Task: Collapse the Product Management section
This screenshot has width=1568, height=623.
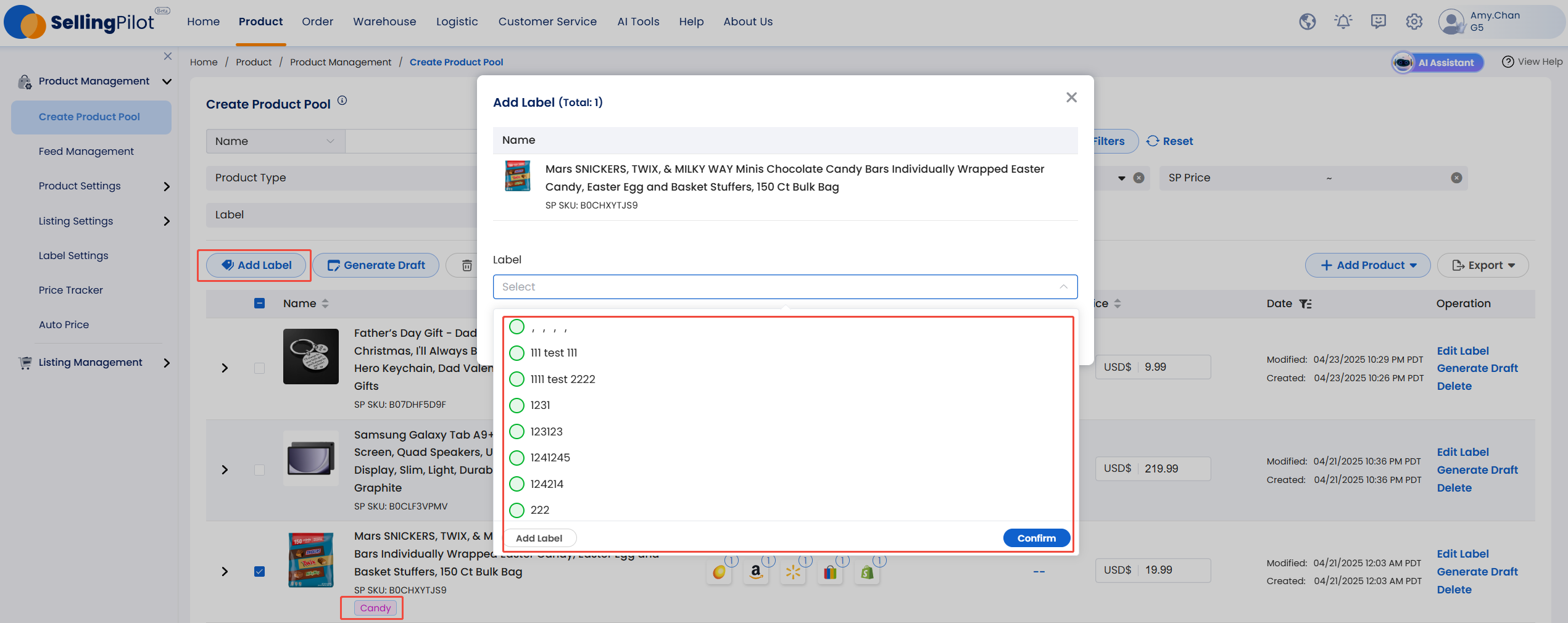Action: pyautogui.click(x=167, y=81)
